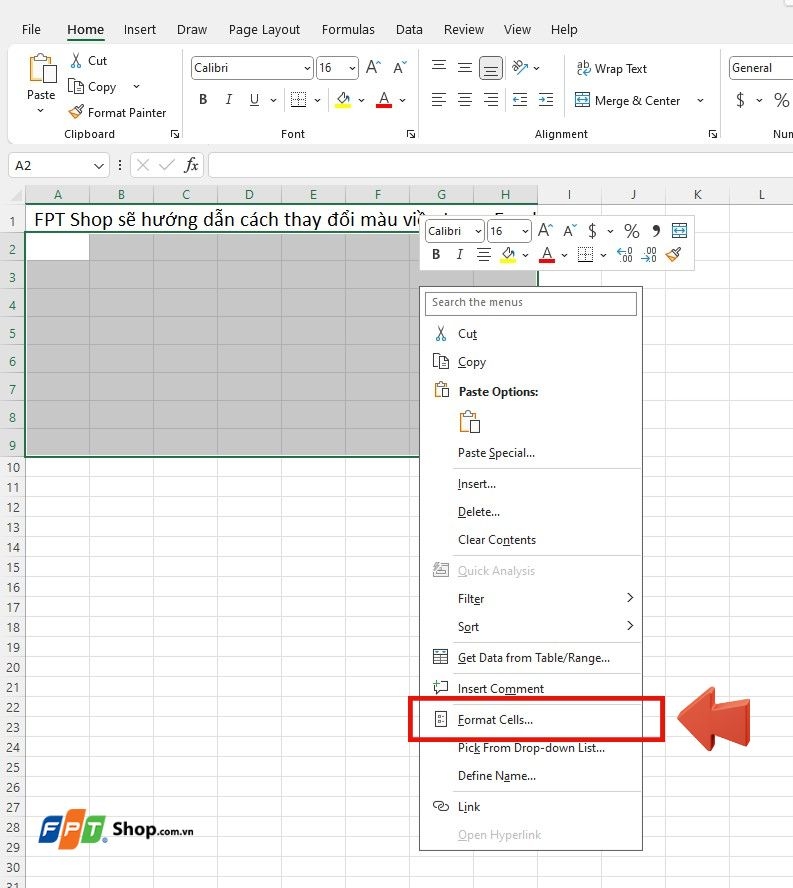The image size is (793, 888).
Task: Open Alignment settings dialog launcher
Action: [713, 134]
